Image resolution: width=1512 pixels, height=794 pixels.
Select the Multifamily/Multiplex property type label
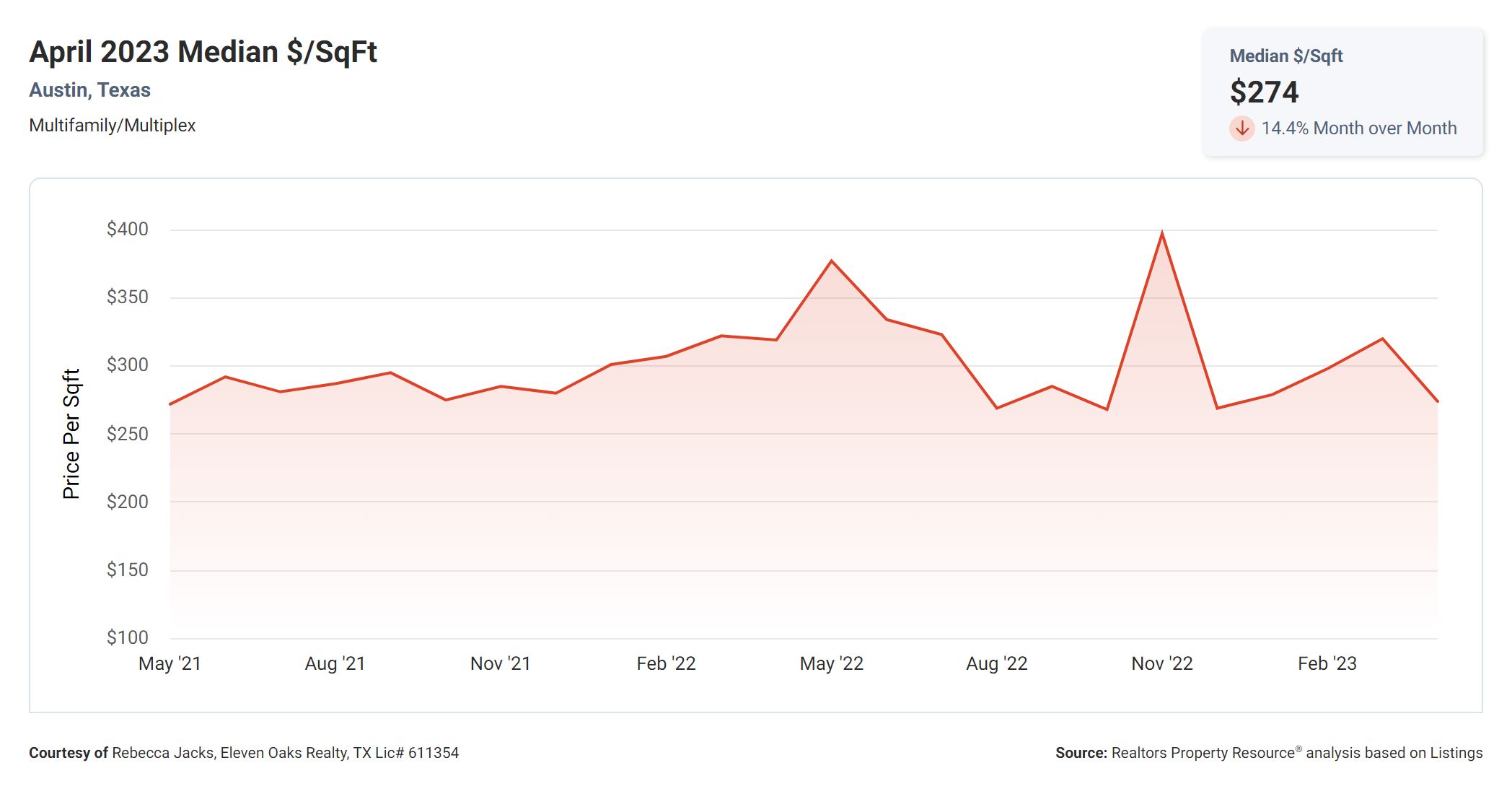coord(112,126)
